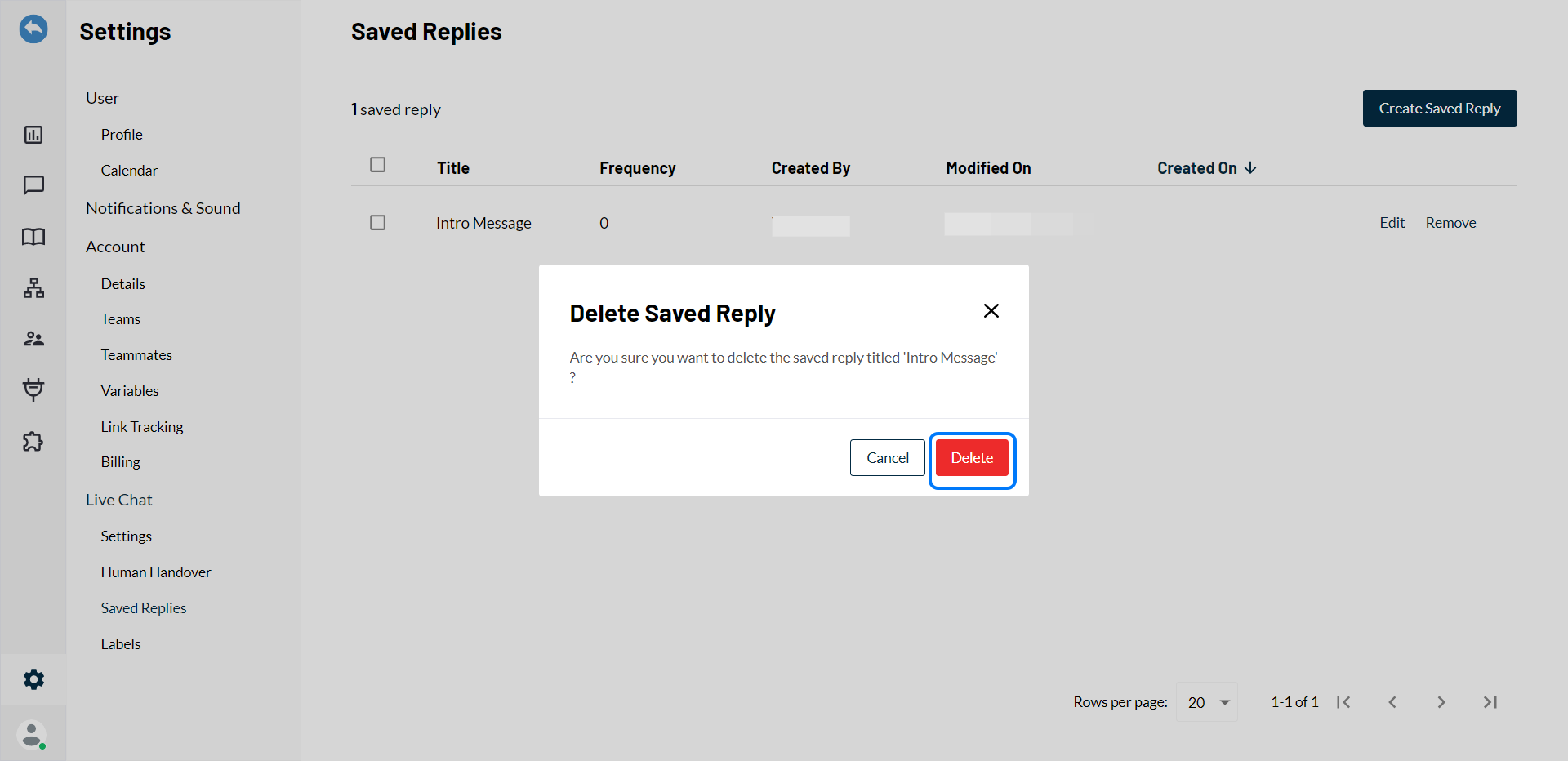Confirm with the red Delete button
Screen dimensions: 1568x761
tap(972, 458)
